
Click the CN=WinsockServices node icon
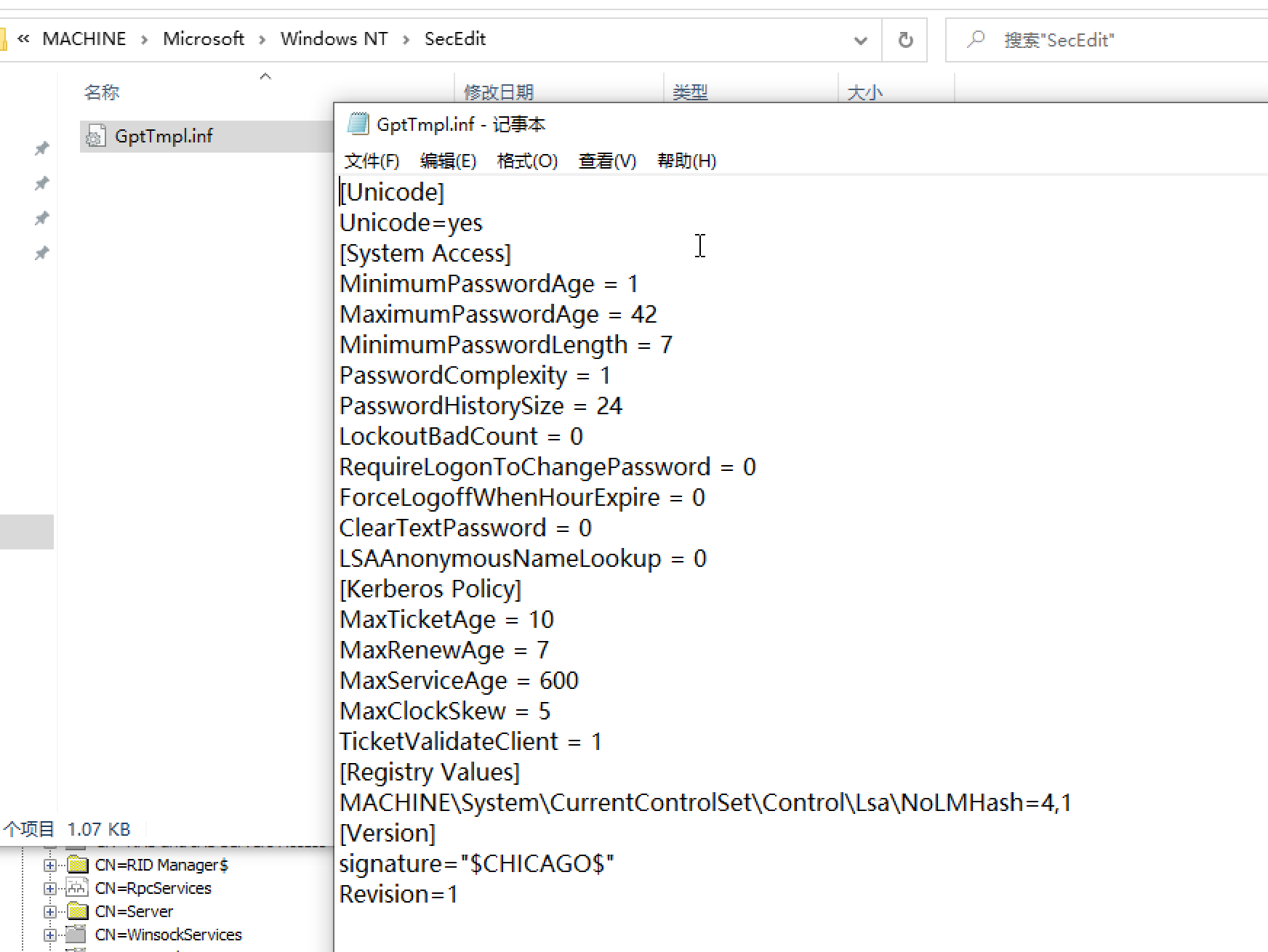click(77, 935)
